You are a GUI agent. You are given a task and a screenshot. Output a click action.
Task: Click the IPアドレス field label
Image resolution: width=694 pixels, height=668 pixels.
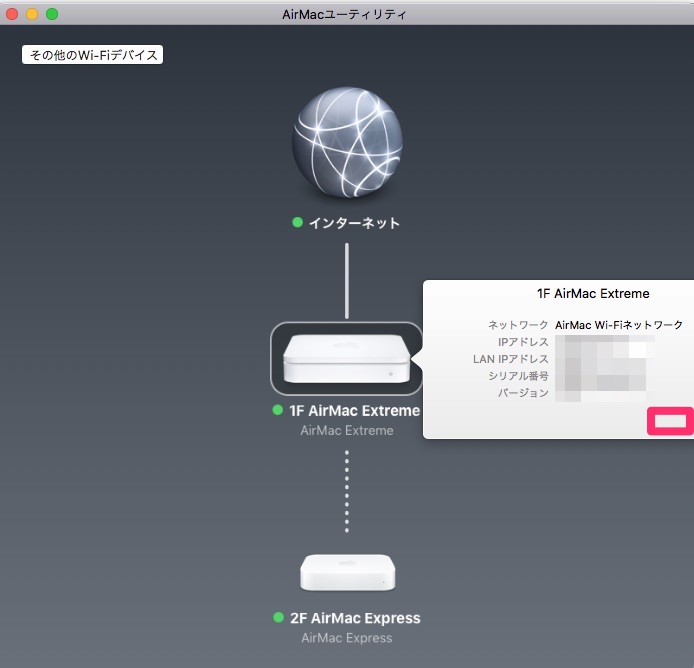coord(523,342)
